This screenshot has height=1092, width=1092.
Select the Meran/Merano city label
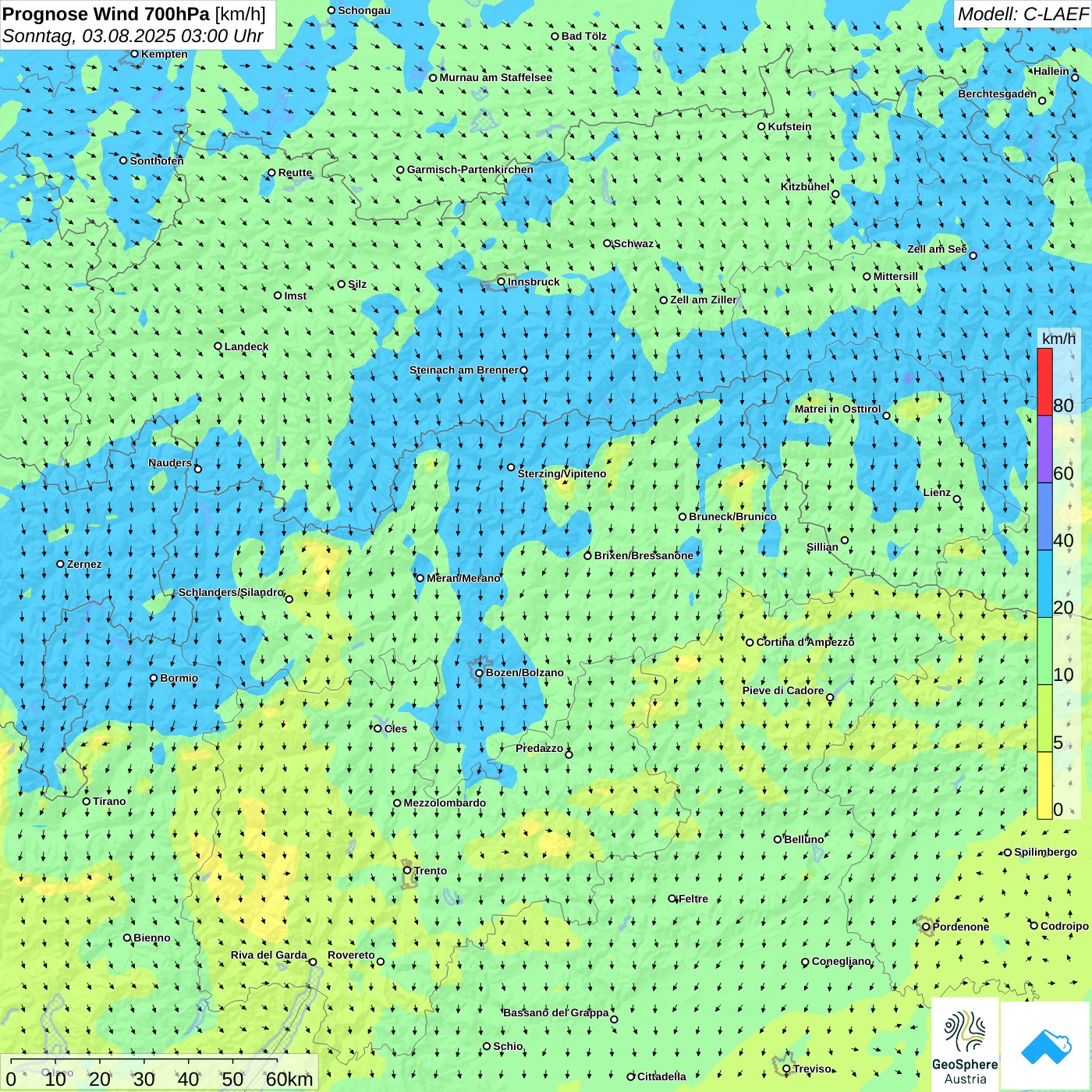pyautogui.click(x=463, y=578)
